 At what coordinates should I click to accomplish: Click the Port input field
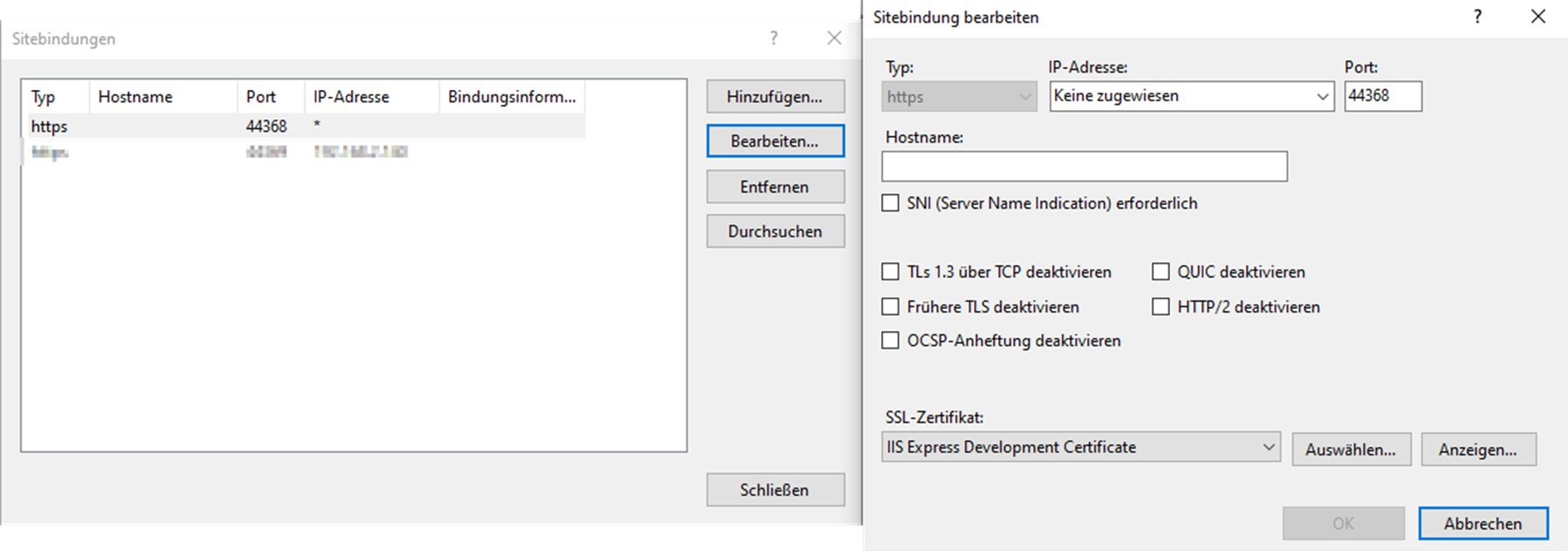click(1382, 96)
